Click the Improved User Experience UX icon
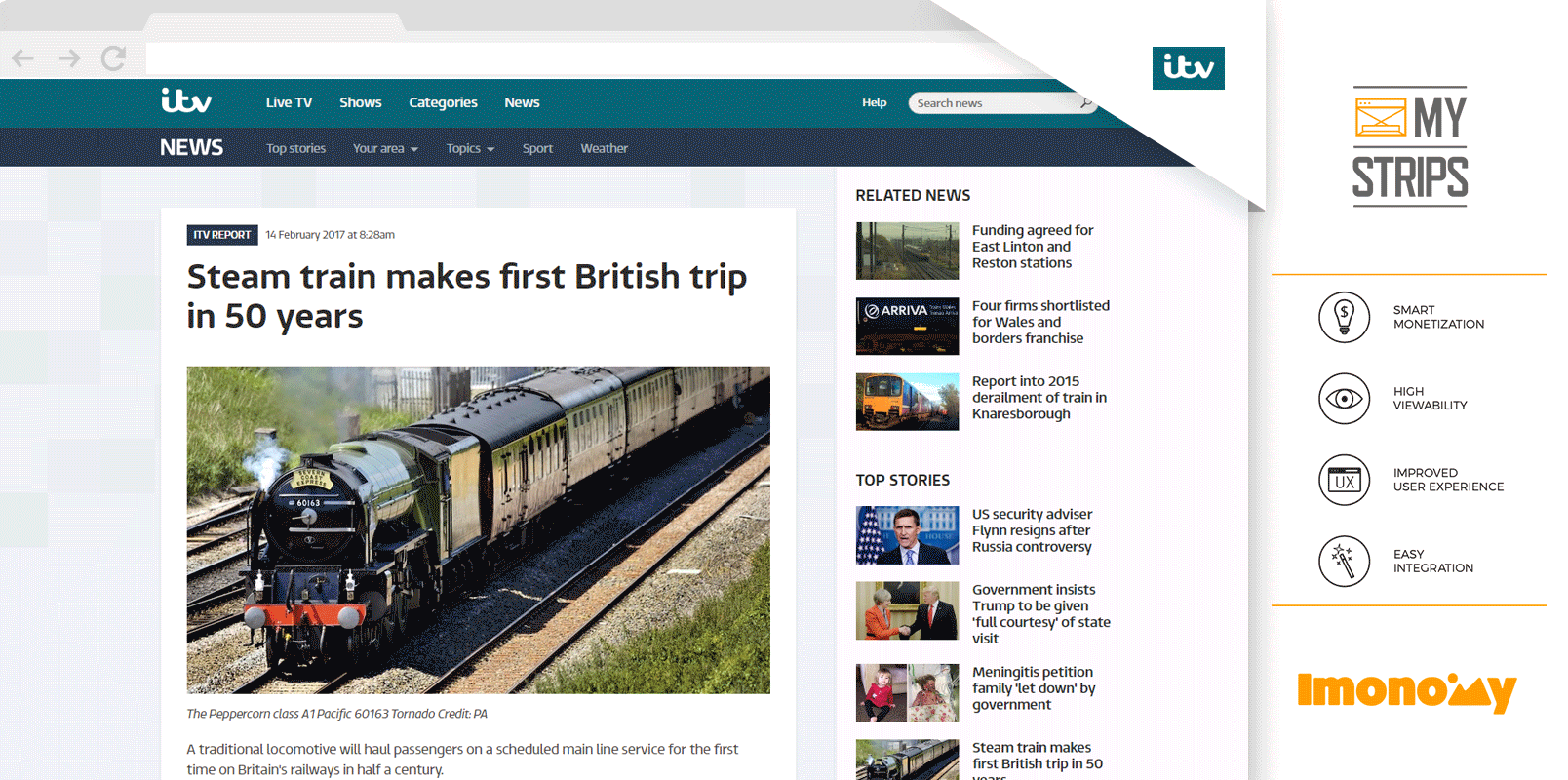The image size is (1568, 780). [1344, 480]
